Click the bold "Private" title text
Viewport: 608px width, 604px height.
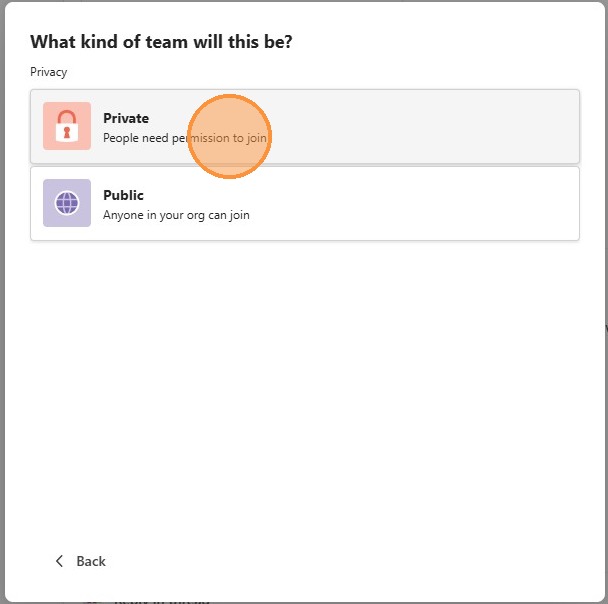(x=126, y=118)
